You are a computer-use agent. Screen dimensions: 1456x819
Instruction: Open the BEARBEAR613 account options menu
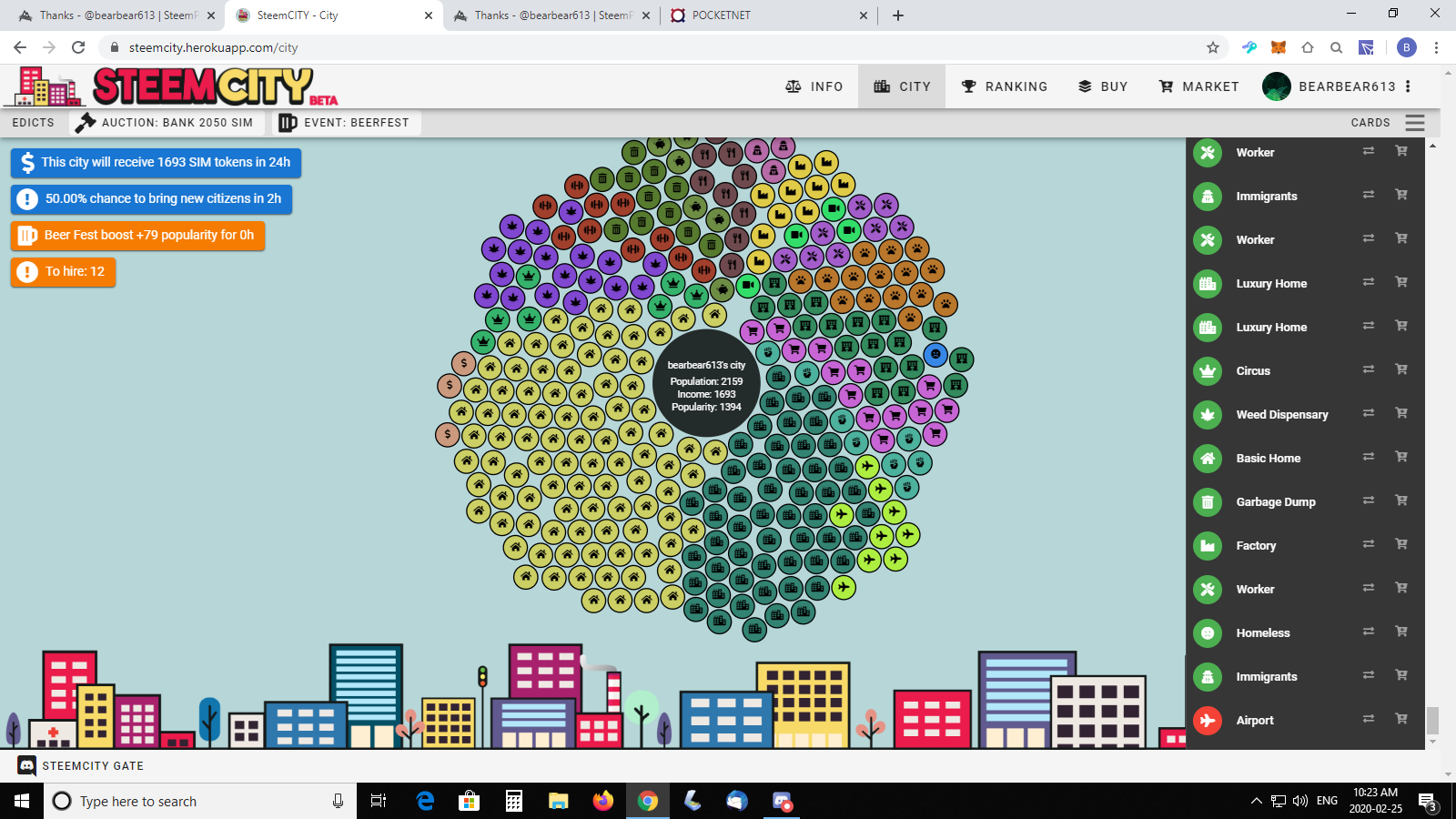pos(1408,86)
